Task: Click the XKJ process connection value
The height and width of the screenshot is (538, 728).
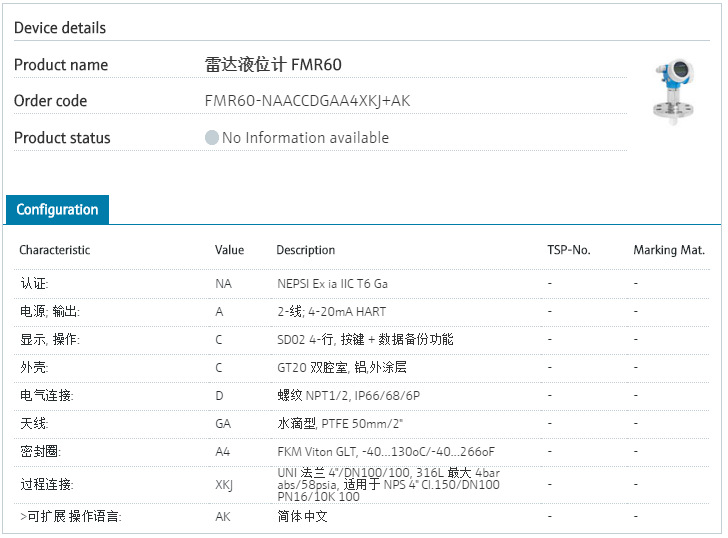Action: (x=224, y=484)
